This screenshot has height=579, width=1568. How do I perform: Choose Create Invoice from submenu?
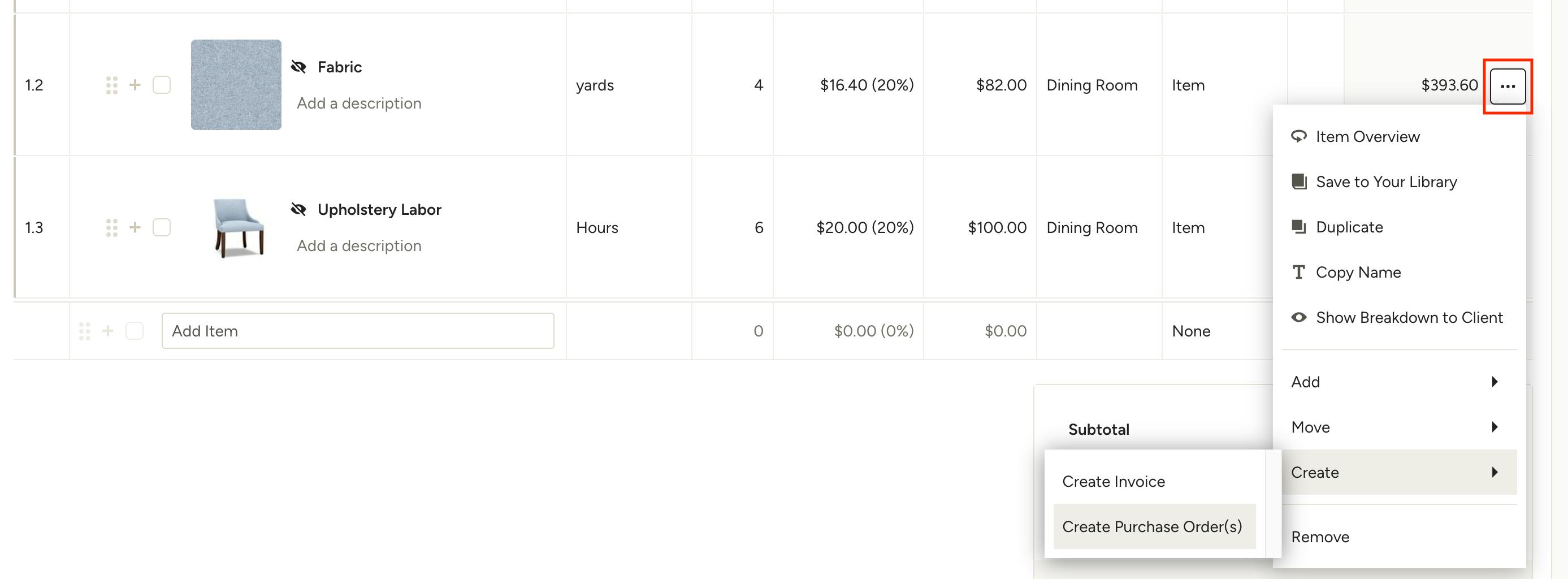click(1114, 482)
